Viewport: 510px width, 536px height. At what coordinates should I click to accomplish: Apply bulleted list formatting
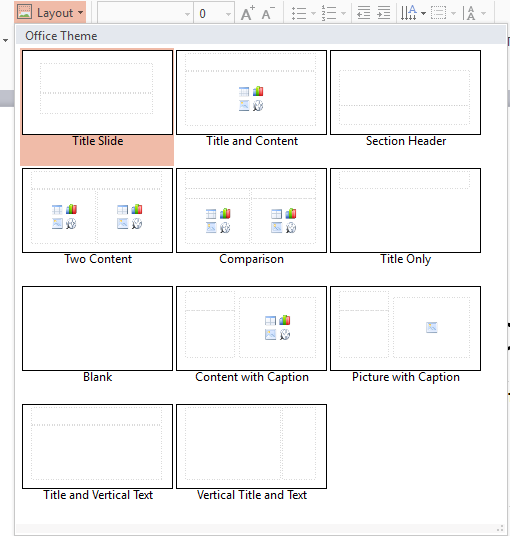tap(299, 13)
